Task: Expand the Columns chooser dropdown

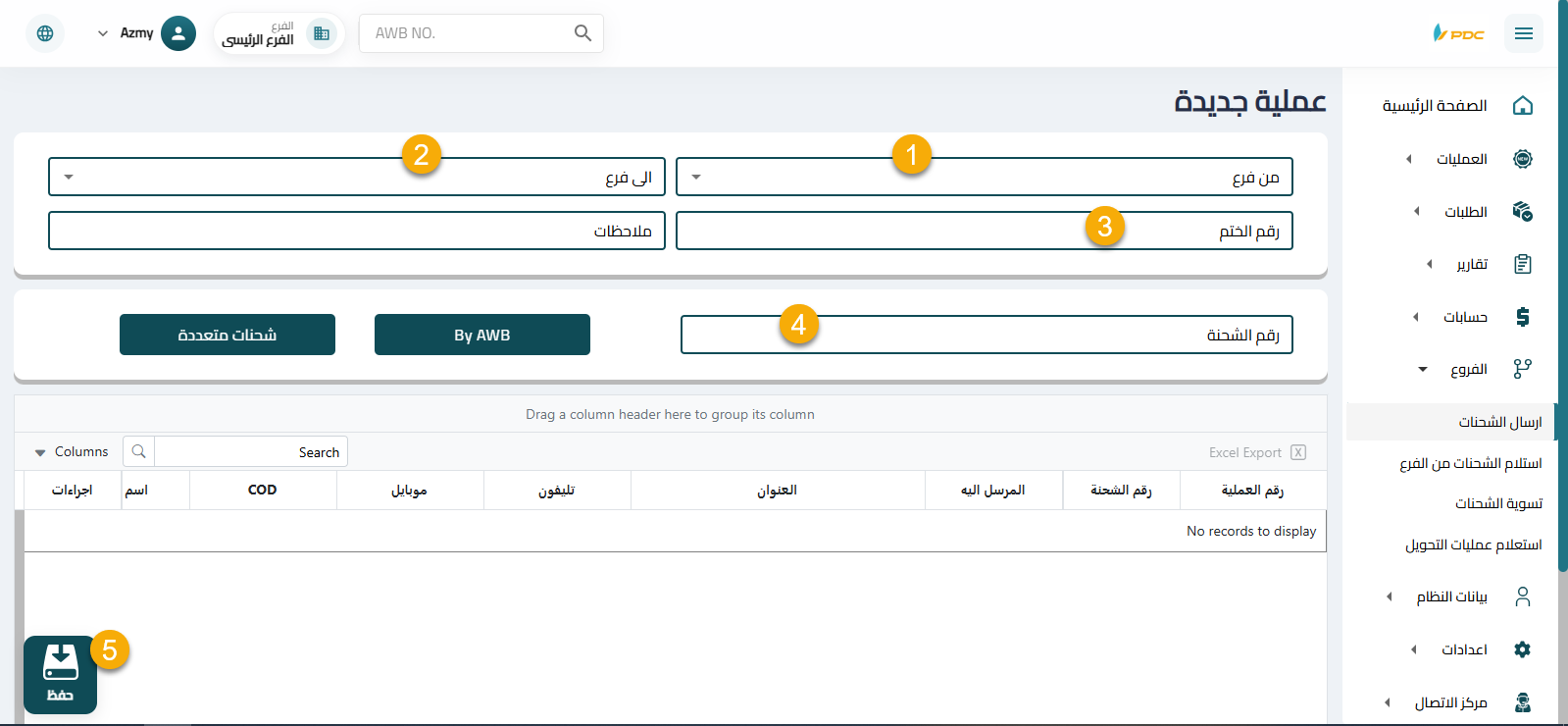Action: 71,452
